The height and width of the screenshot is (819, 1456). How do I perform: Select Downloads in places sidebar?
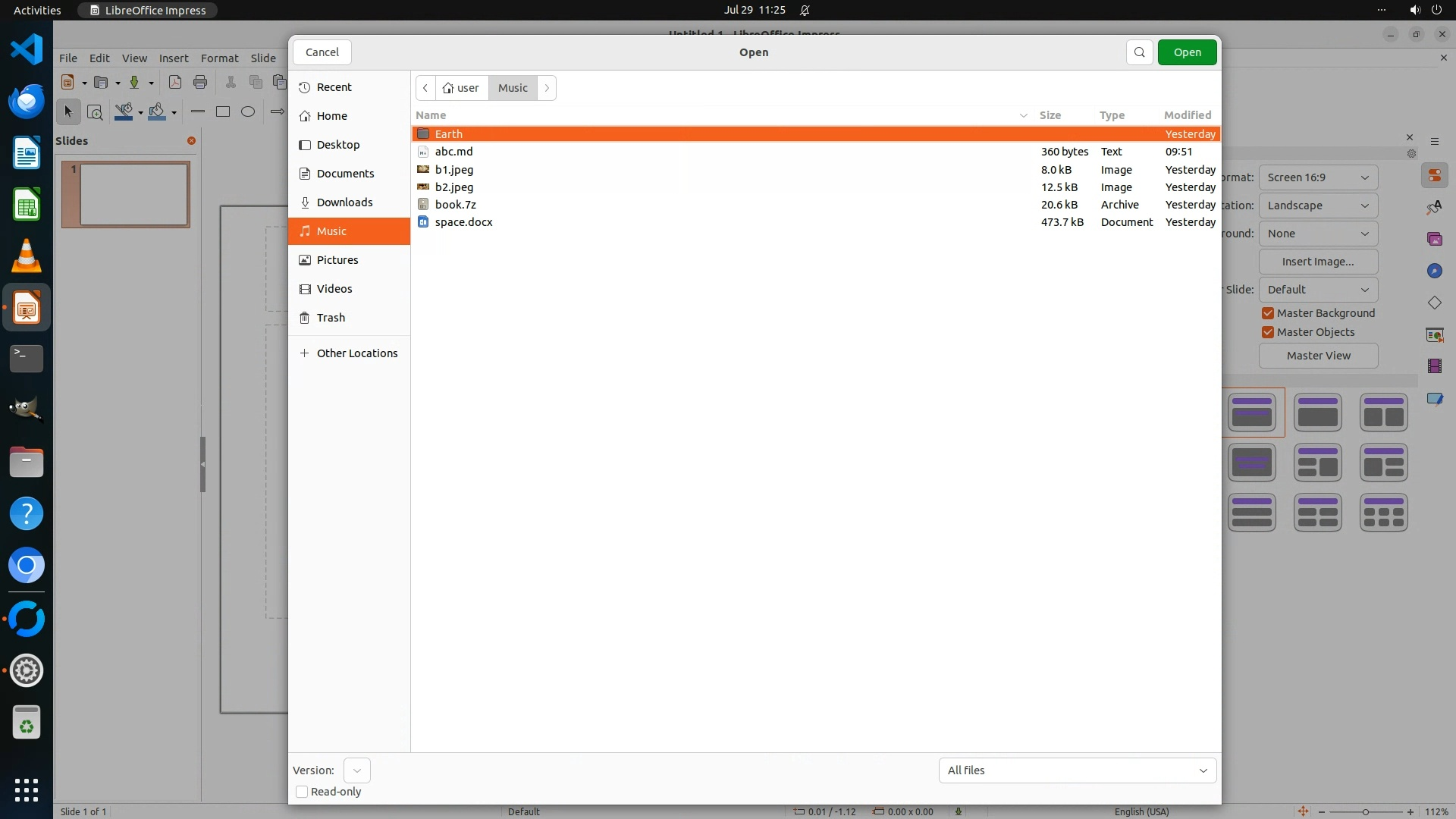tap(344, 202)
